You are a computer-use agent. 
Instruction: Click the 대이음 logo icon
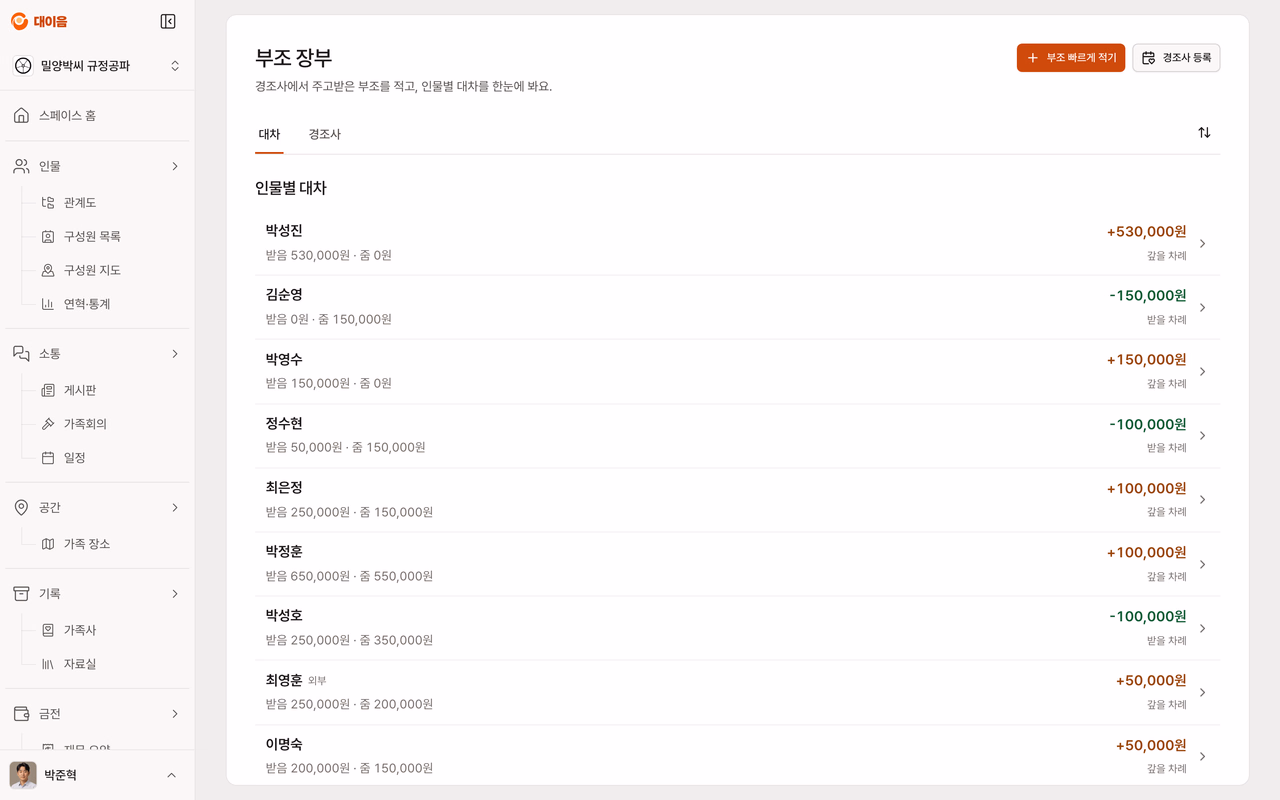pos(19,21)
